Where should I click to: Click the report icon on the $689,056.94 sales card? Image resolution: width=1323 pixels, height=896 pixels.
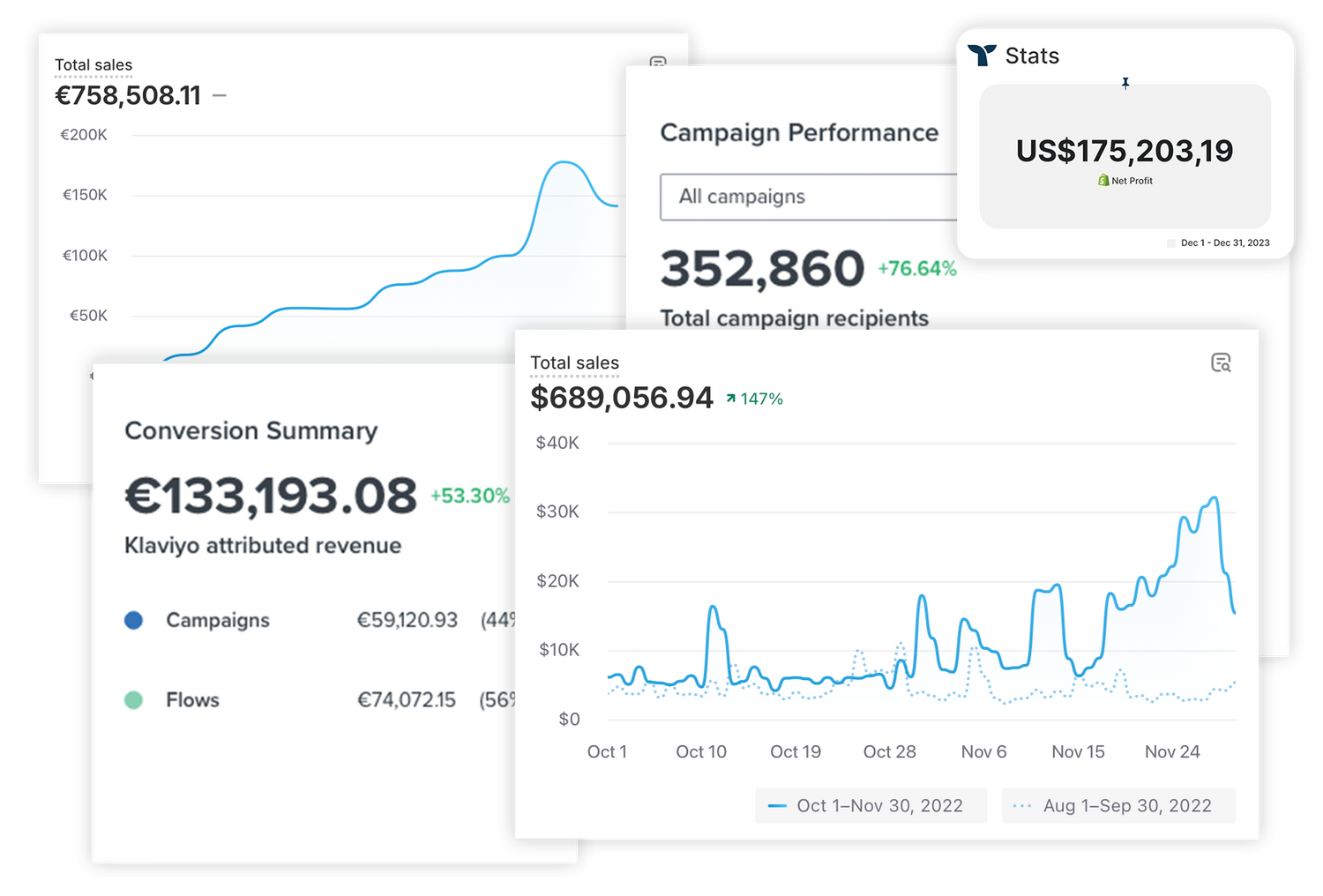(x=1221, y=362)
